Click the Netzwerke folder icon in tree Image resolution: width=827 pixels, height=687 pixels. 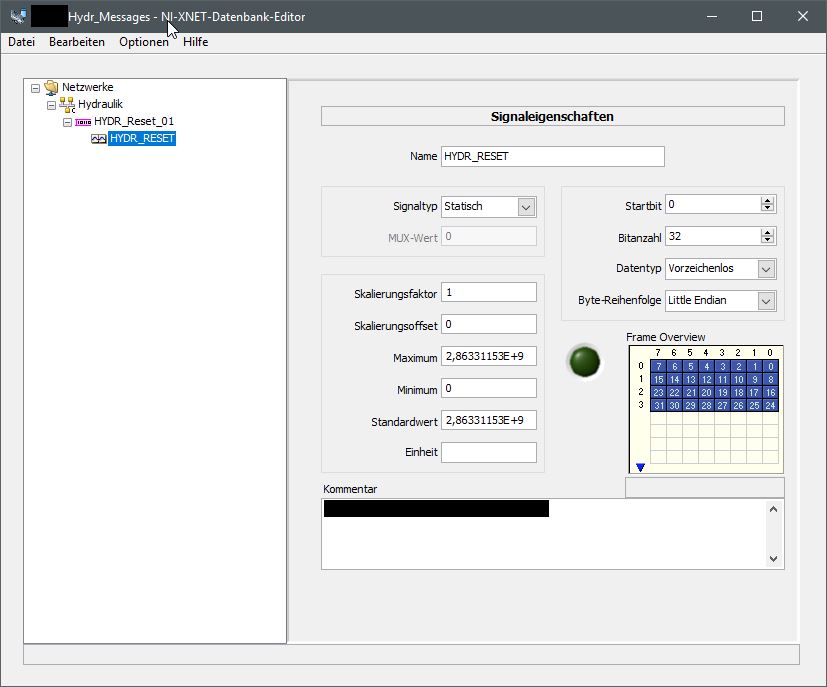pos(51,88)
